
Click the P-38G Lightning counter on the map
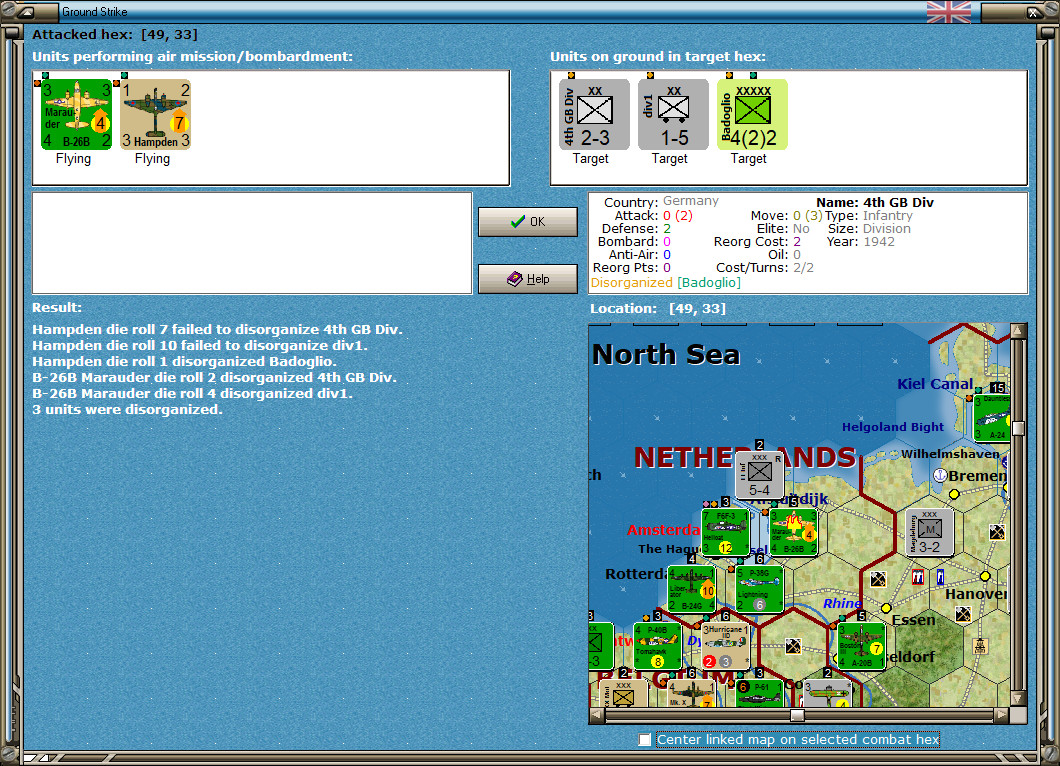(x=758, y=588)
